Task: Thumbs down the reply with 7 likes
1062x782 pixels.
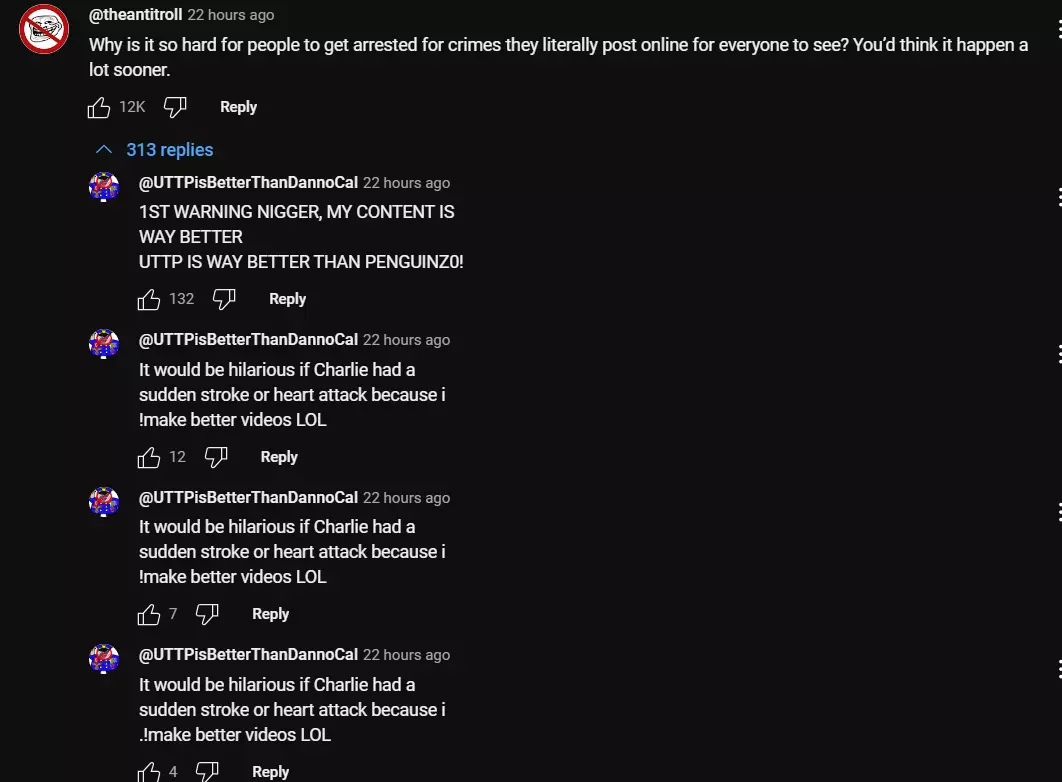Action: tap(207, 614)
